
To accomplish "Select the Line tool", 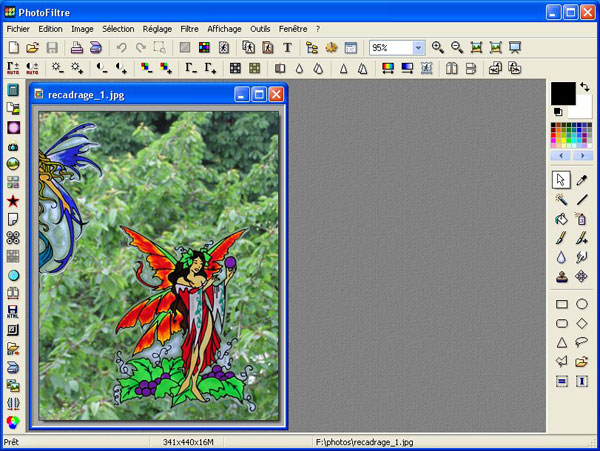I will click(x=582, y=199).
